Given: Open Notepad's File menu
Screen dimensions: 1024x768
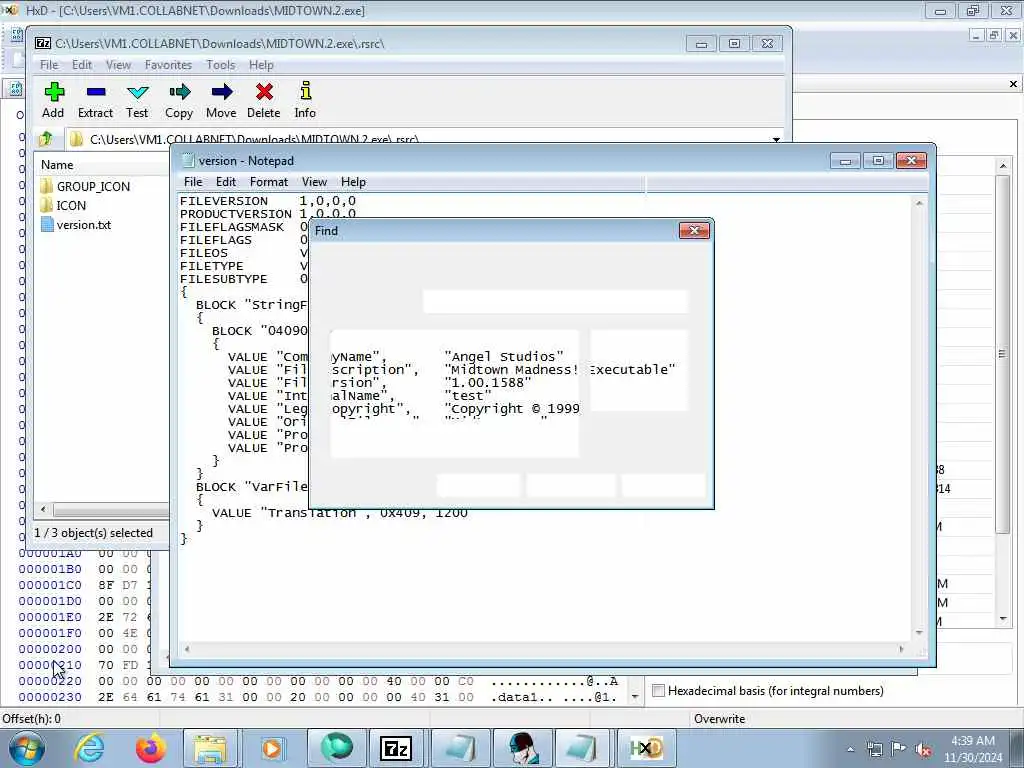Looking at the screenshot, I should pos(193,182).
